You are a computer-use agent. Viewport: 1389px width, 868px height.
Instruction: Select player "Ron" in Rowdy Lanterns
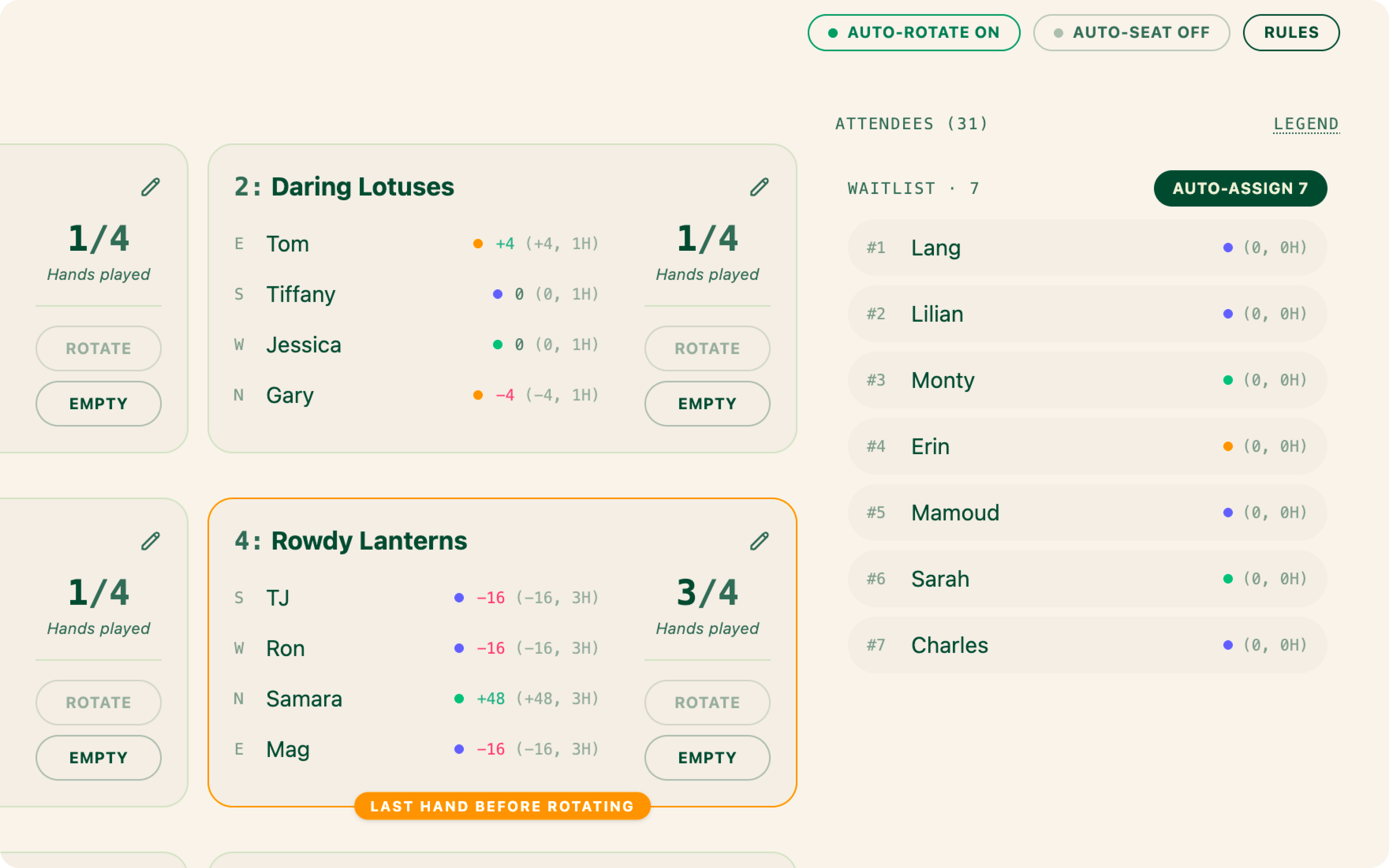pyautogui.click(x=285, y=649)
